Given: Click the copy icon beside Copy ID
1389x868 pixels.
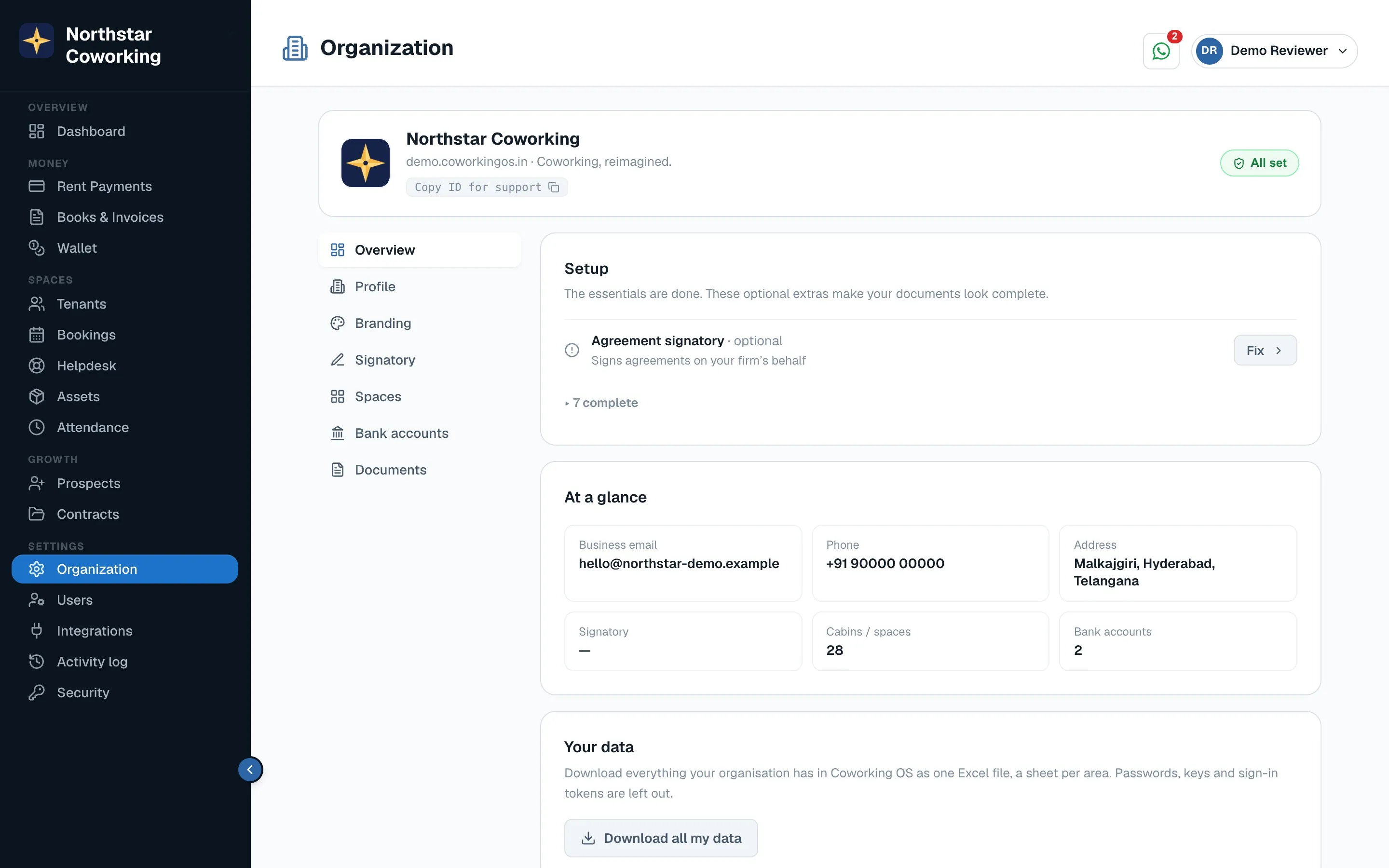Looking at the screenshot, I should [x=554, y=188].
